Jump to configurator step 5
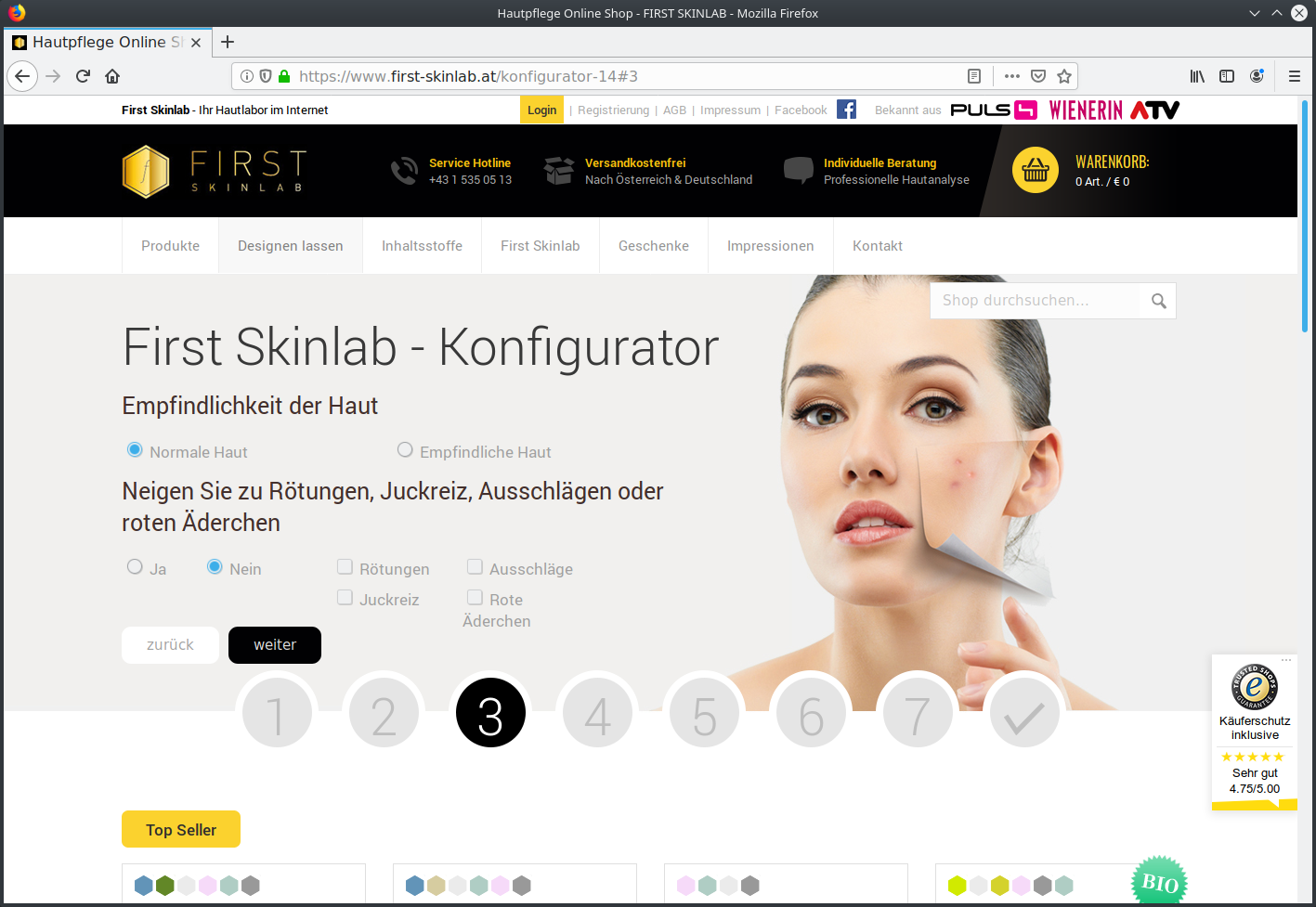1316x907 pixels. [x=704, y=713]
